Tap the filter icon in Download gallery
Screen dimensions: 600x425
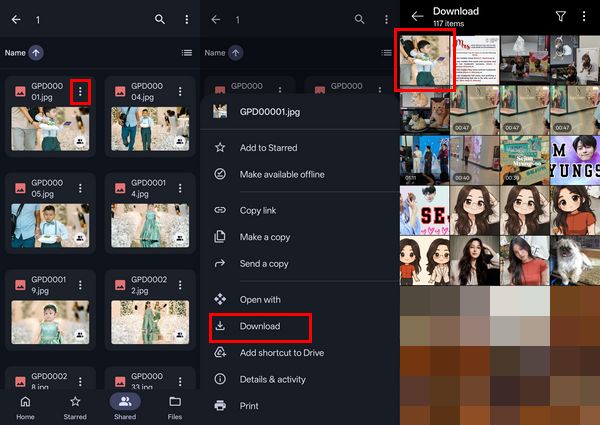(561, 16)
